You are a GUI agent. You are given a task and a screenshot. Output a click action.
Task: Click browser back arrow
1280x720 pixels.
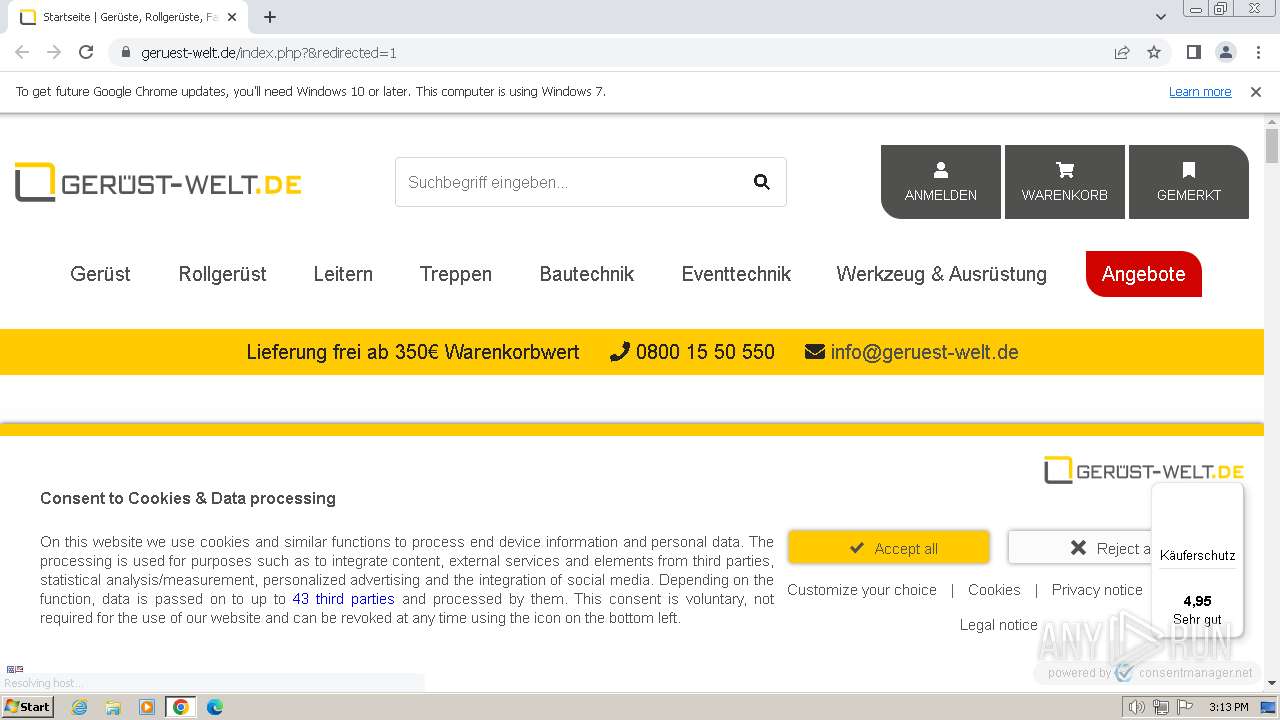click(x=22, y=53)
